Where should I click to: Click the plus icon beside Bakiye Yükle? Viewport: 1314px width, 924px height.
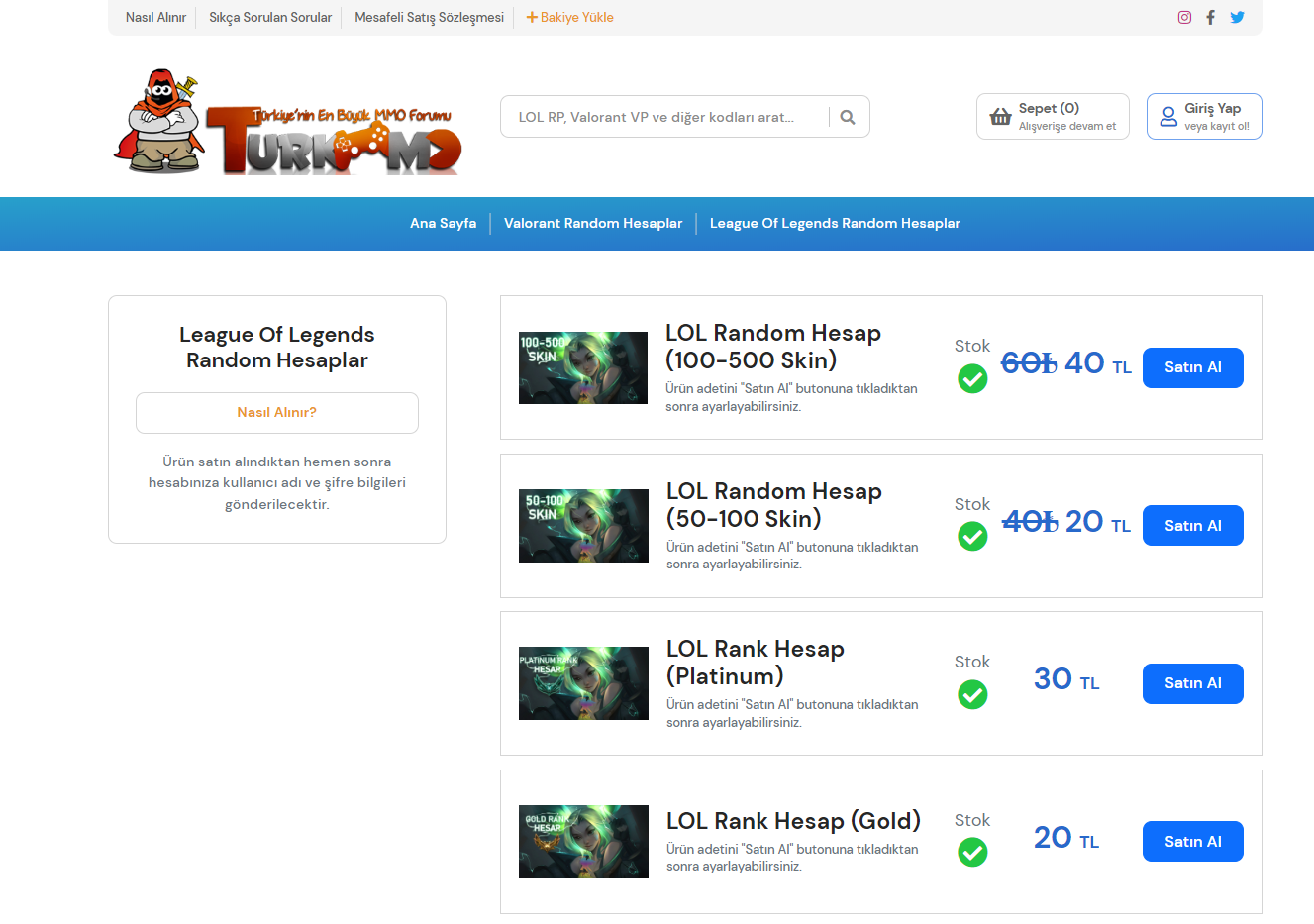coord(532,17)
